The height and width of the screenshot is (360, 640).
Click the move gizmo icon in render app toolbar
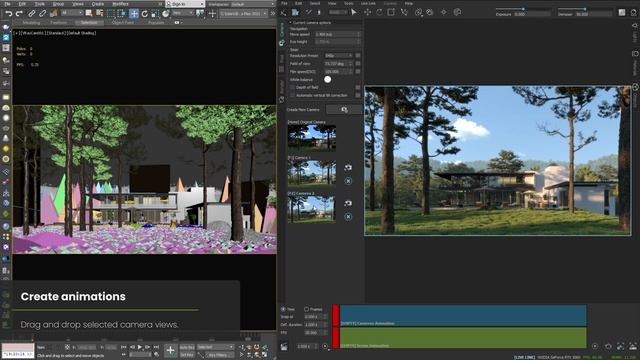(x=367, y=12)
